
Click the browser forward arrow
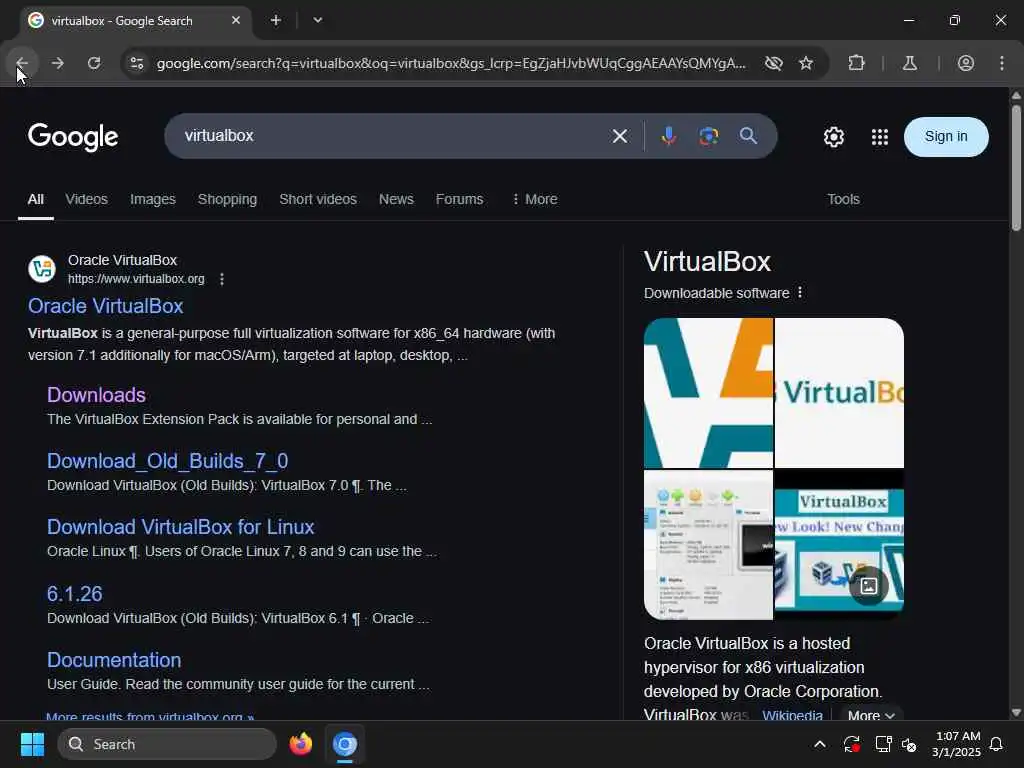point(57,63)
